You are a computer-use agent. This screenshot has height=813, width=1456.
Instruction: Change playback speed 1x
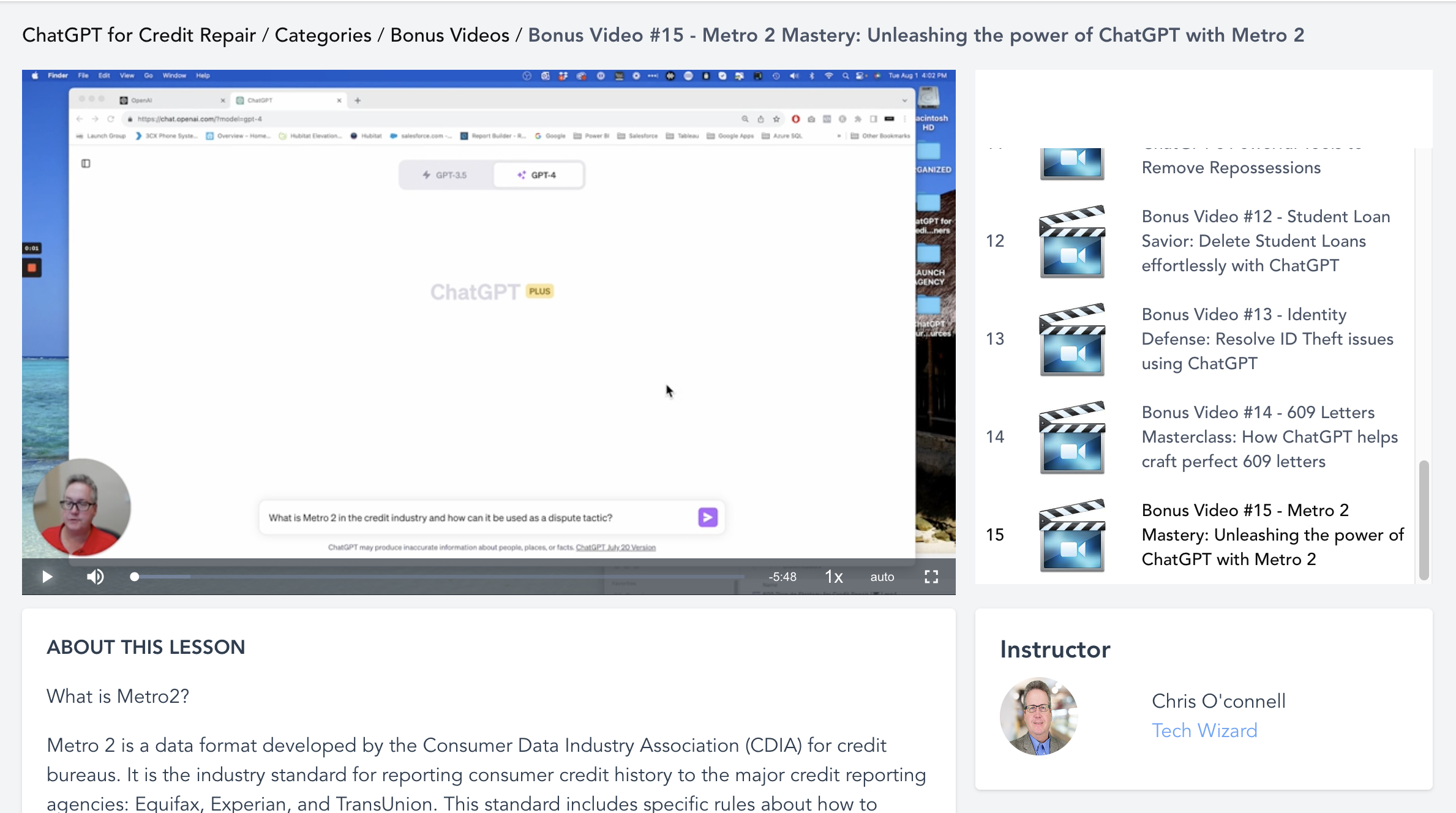834,577
